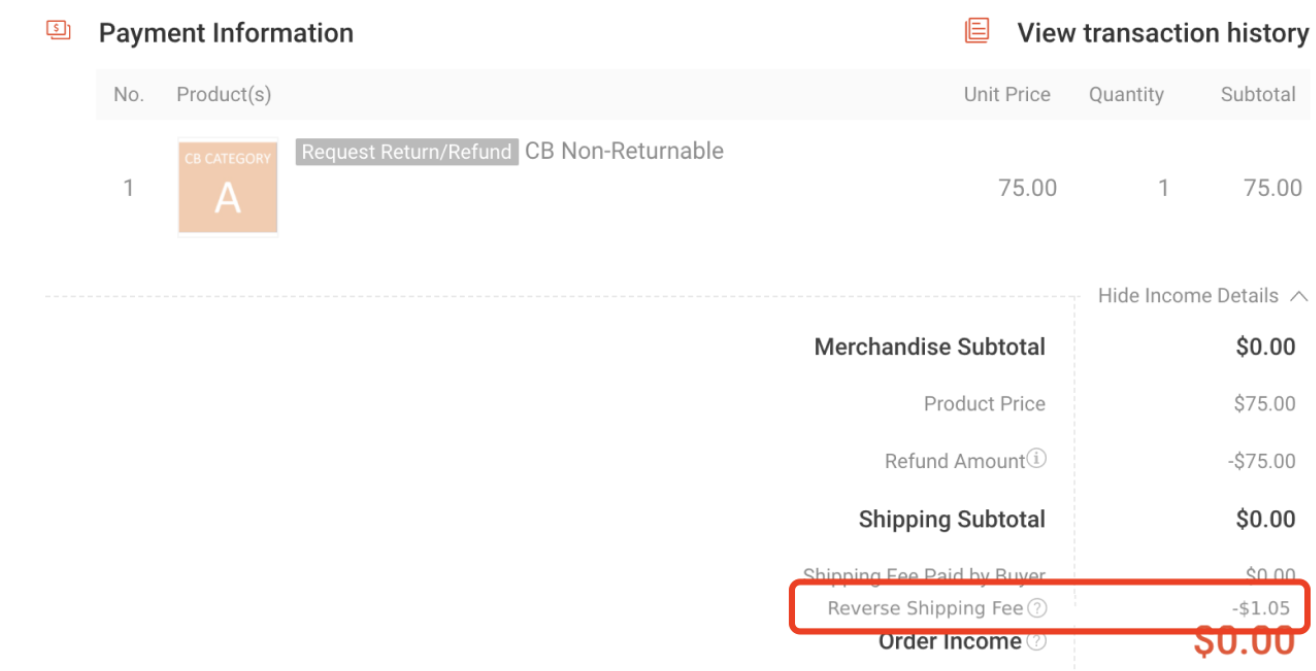This screenshot has width=1316, height=671.
Task: Click the transaction history document icon
Action: click(x=977, y=31)
